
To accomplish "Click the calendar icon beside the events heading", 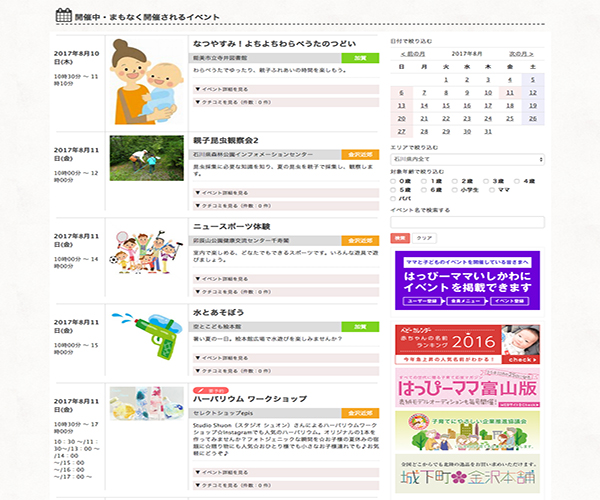I will (63, 16).
